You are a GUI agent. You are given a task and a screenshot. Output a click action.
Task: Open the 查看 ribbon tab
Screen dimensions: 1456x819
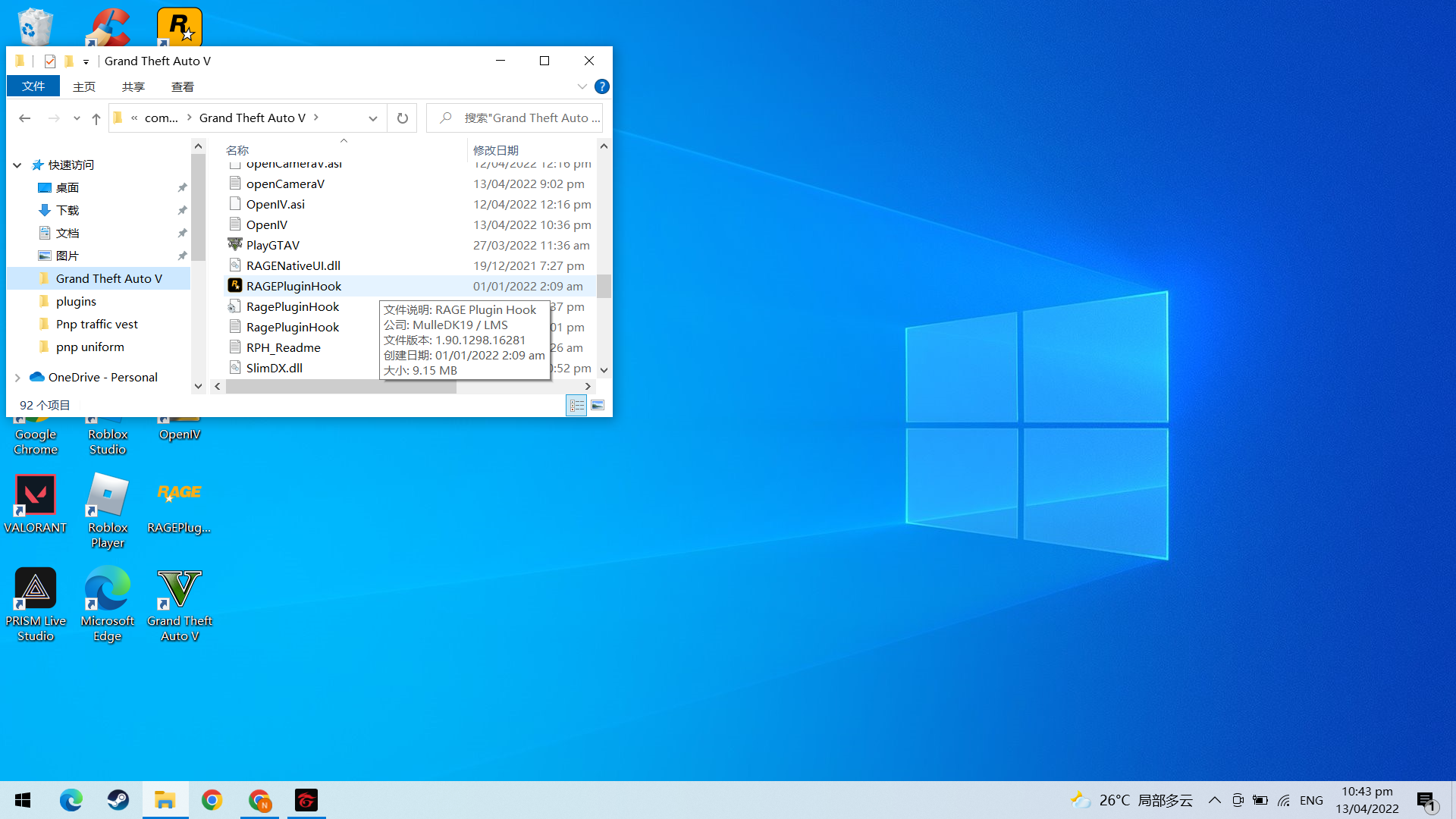coord(182,86)
